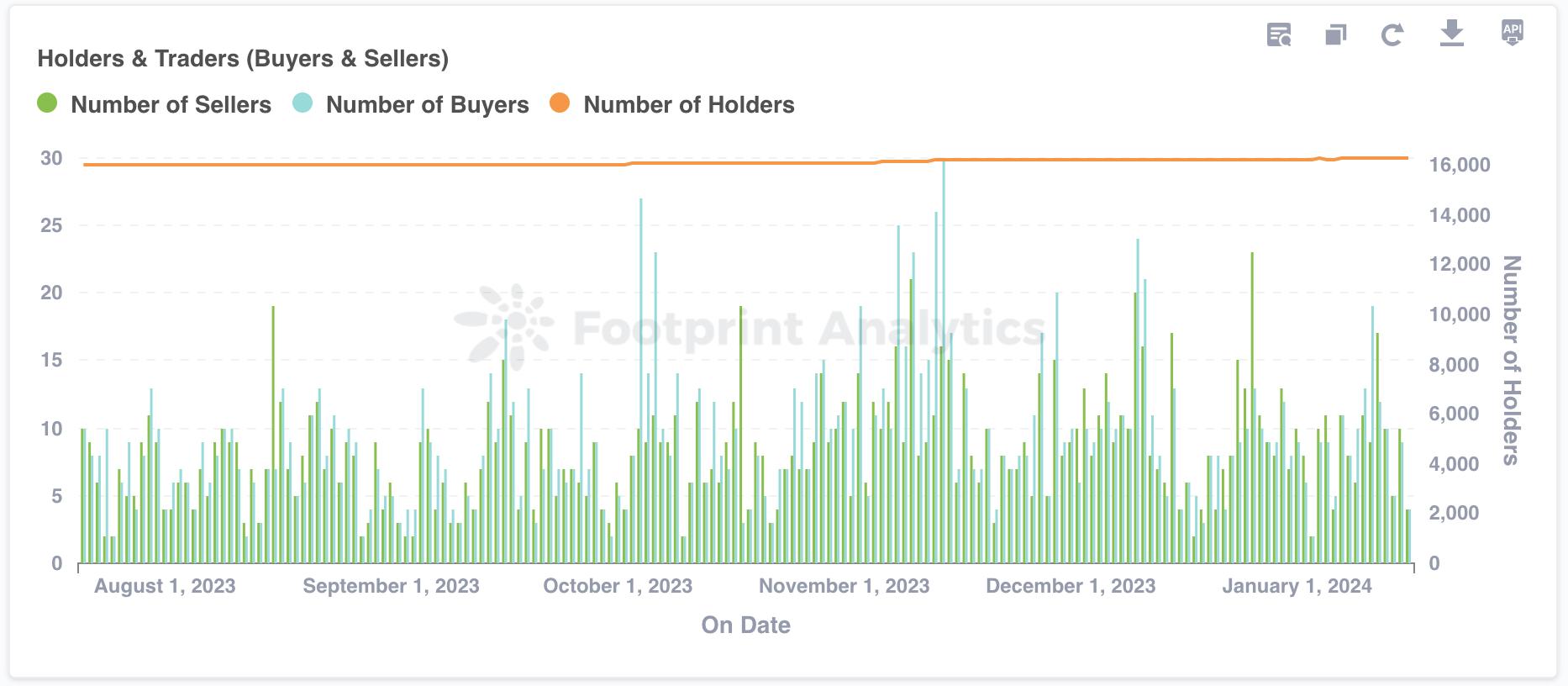Screen dimensions: 1568x686
Task: Click the green Sellers legend dot
Action: pyautogui.click(x=47, y=103)
